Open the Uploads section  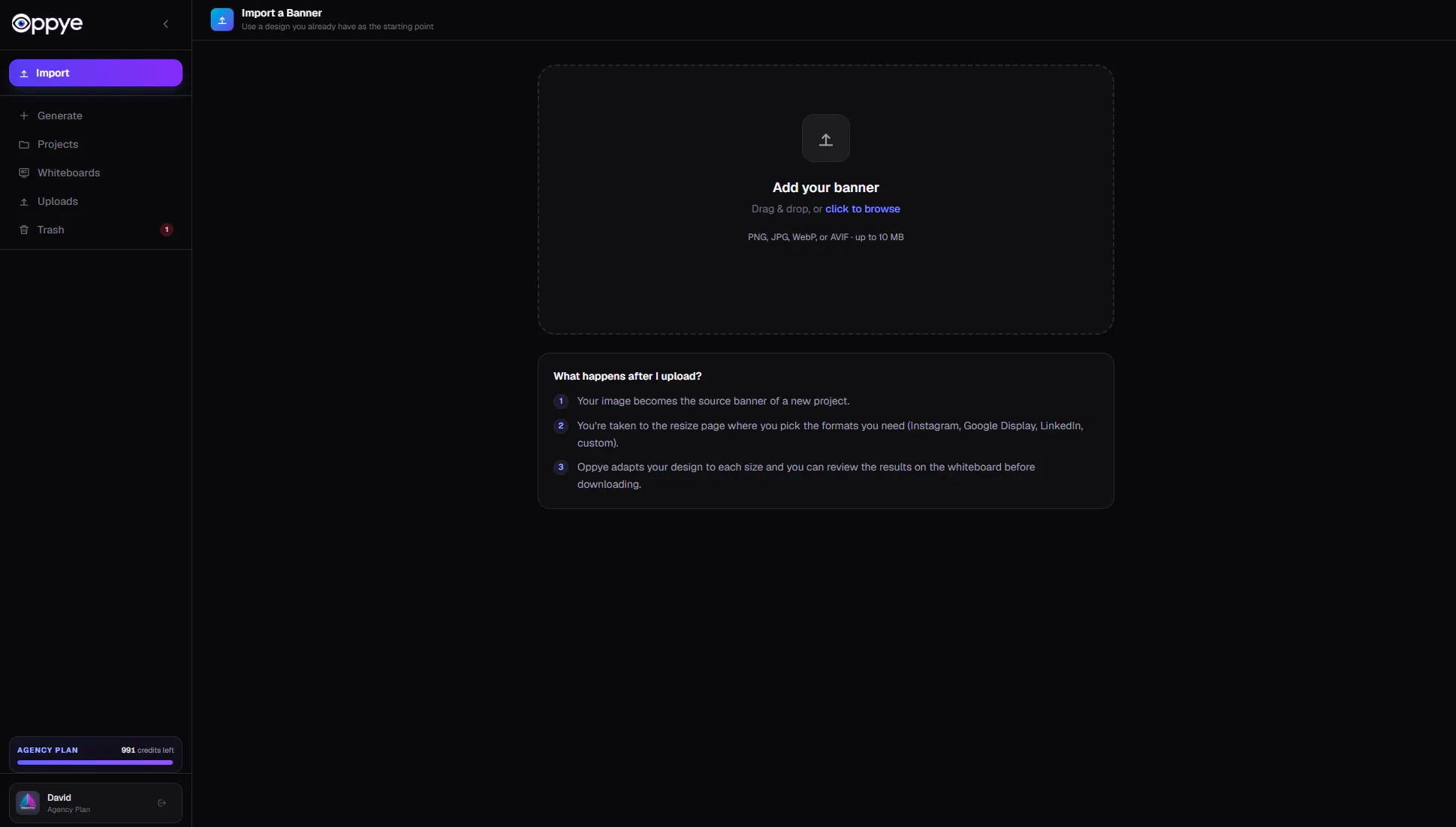pyautogui.click(x=95, y=201)
